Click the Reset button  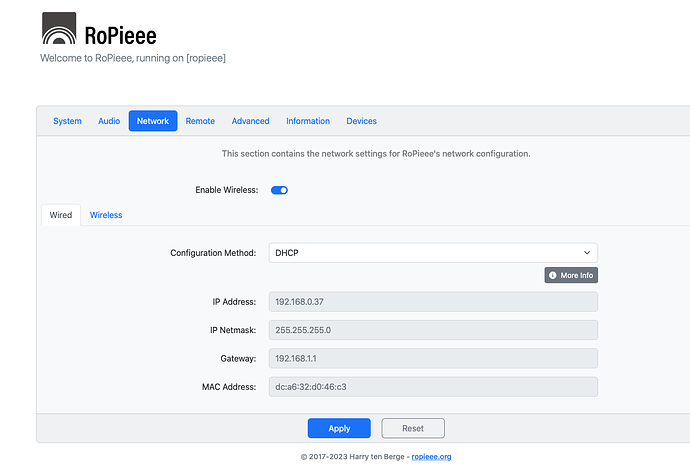(413, 428)
